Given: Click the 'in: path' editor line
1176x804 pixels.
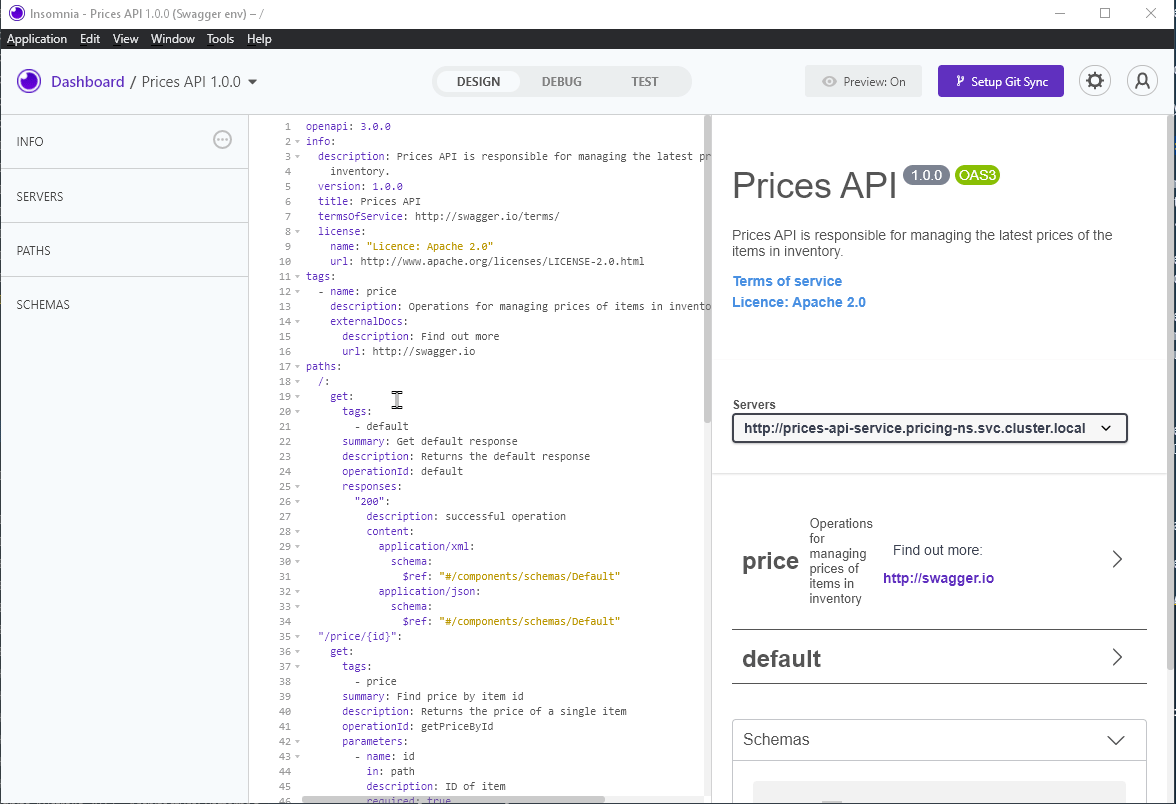Looking at the screenshot, I should pos(390,772).
